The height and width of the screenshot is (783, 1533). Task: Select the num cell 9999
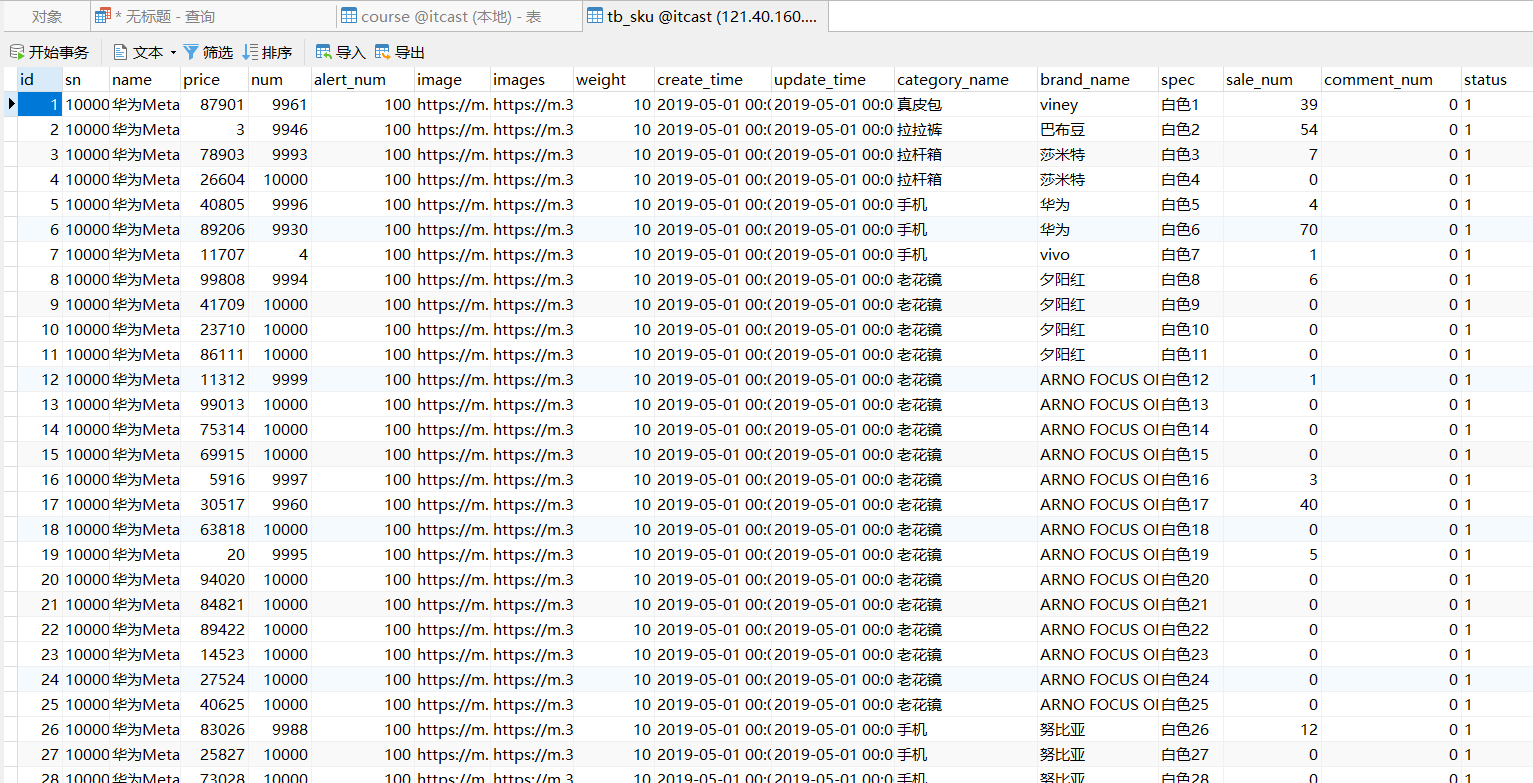tap(280, 379)
